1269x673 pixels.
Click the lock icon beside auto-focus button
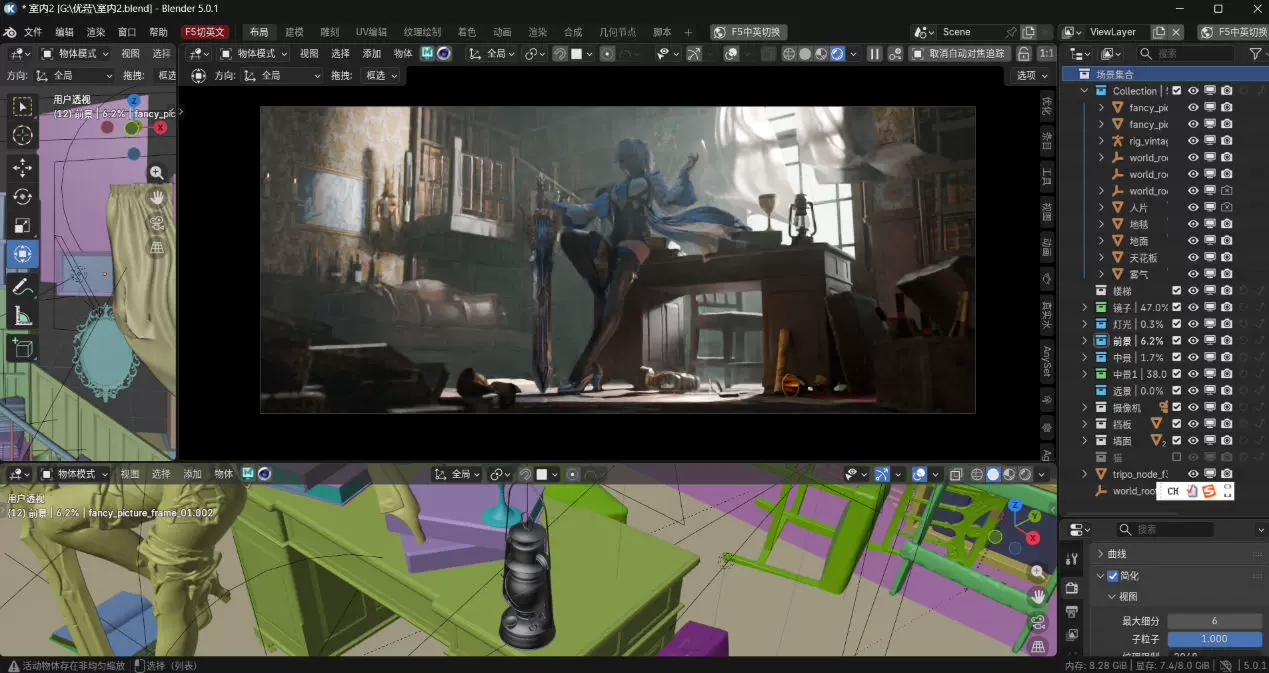pos(1025,54)
